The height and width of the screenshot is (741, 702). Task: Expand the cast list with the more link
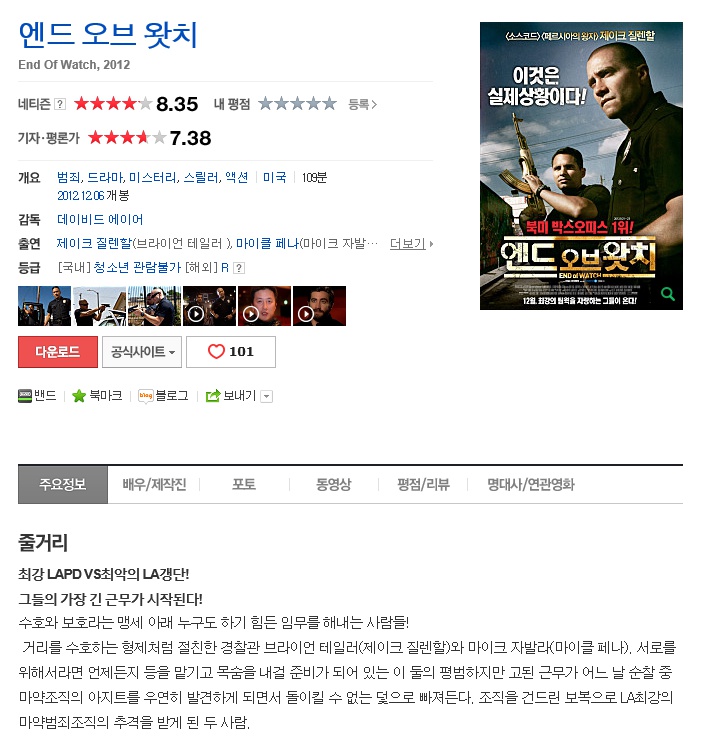[411, 244]
